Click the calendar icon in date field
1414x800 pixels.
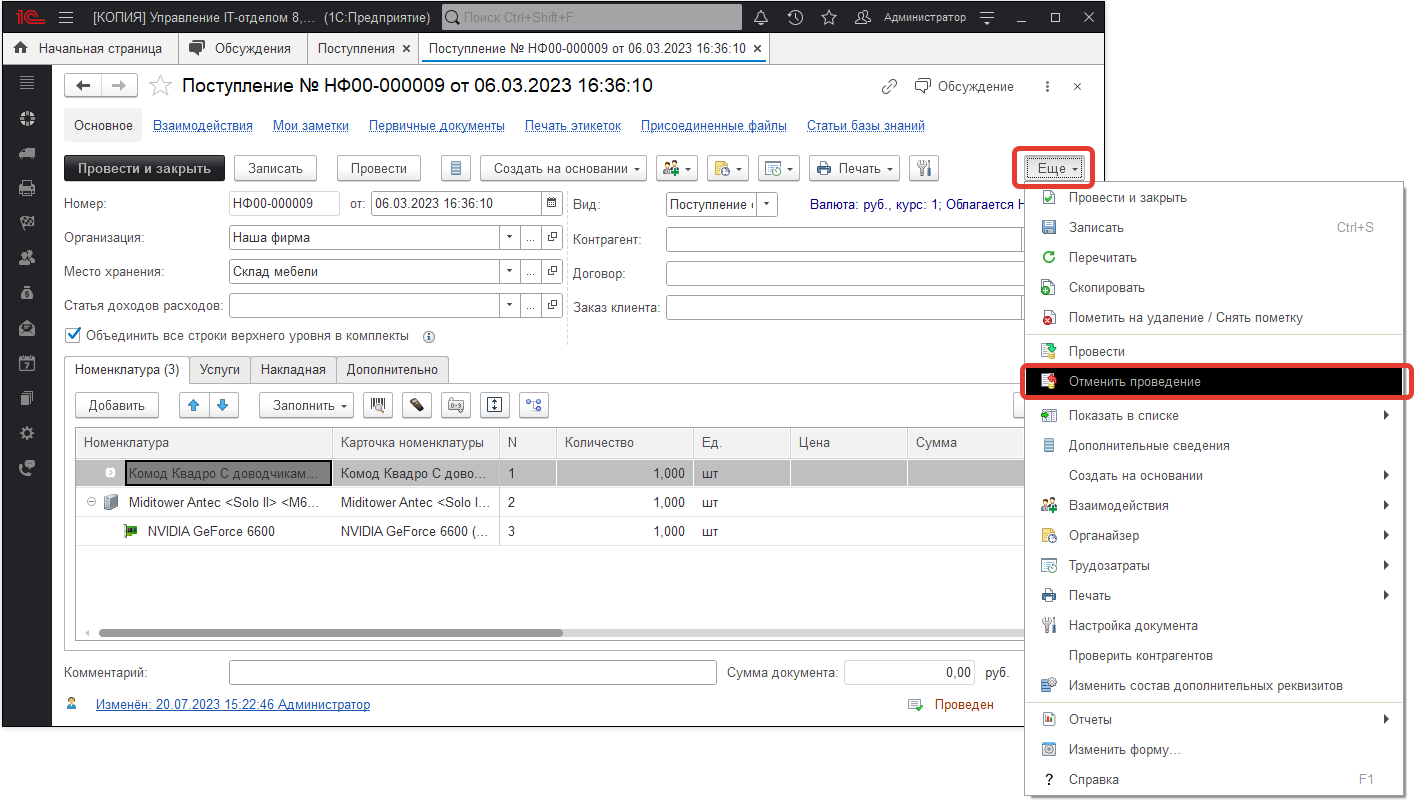coord(551,204)
